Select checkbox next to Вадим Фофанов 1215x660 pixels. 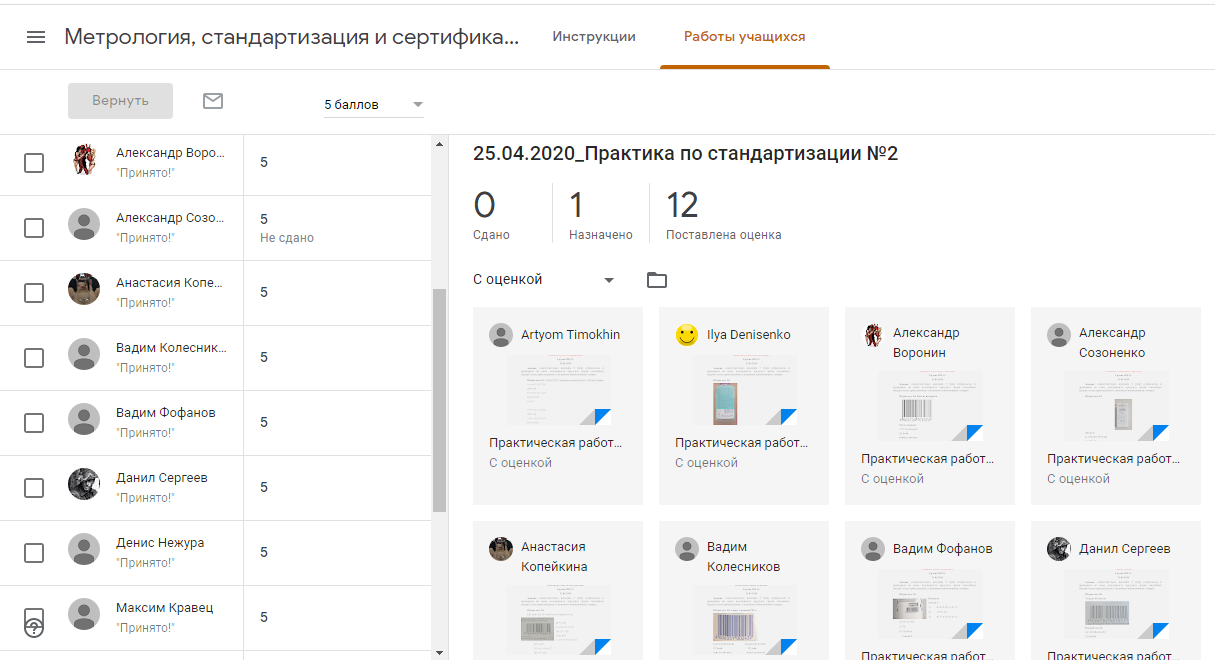click(x=34, y=423)
